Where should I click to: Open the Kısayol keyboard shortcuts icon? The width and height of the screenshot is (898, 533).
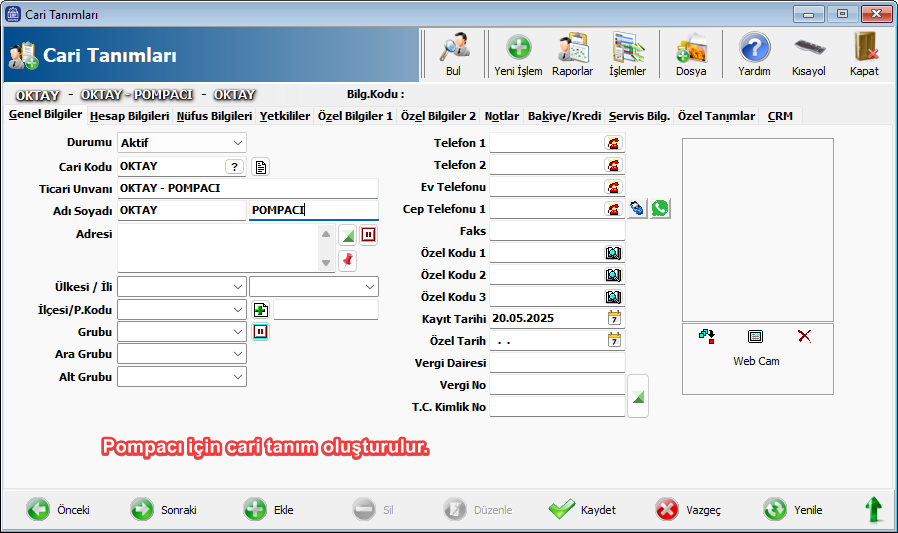pos(809,54)
